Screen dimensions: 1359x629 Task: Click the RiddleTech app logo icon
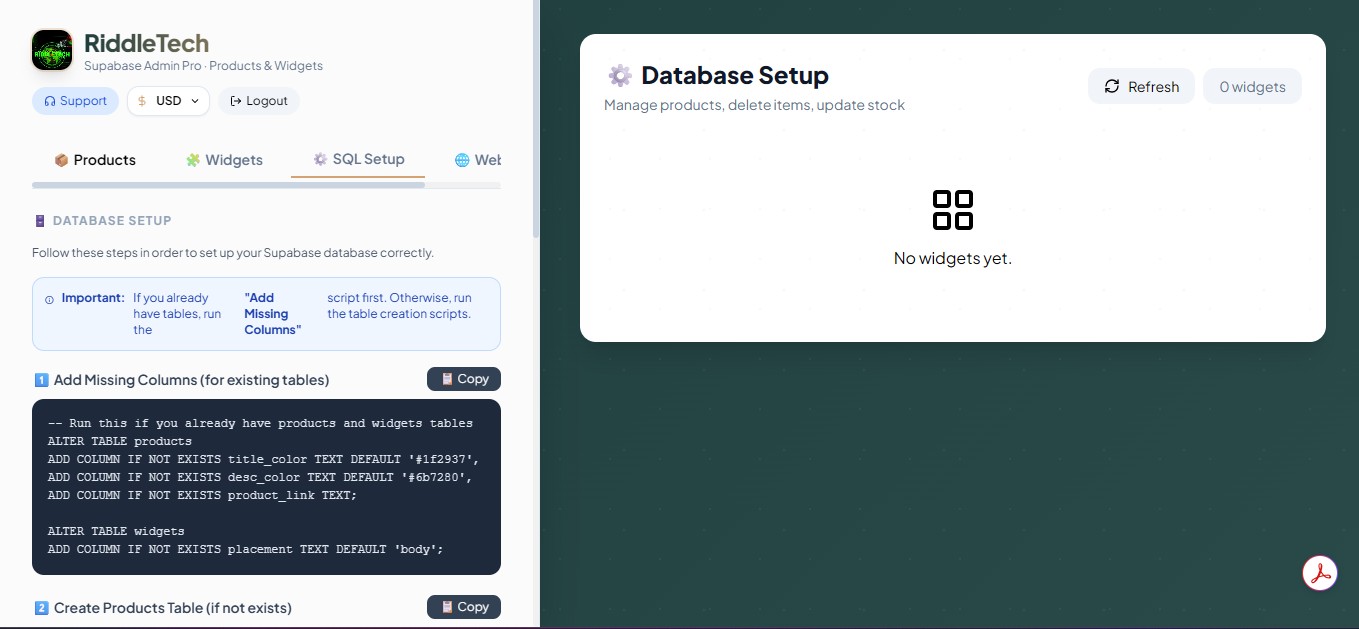pyautogui.click(x=51, y=50)
